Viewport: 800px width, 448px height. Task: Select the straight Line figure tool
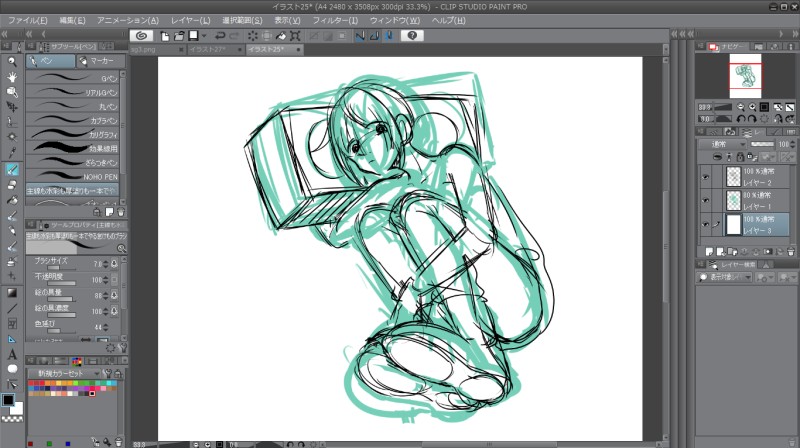click(12, 309)
